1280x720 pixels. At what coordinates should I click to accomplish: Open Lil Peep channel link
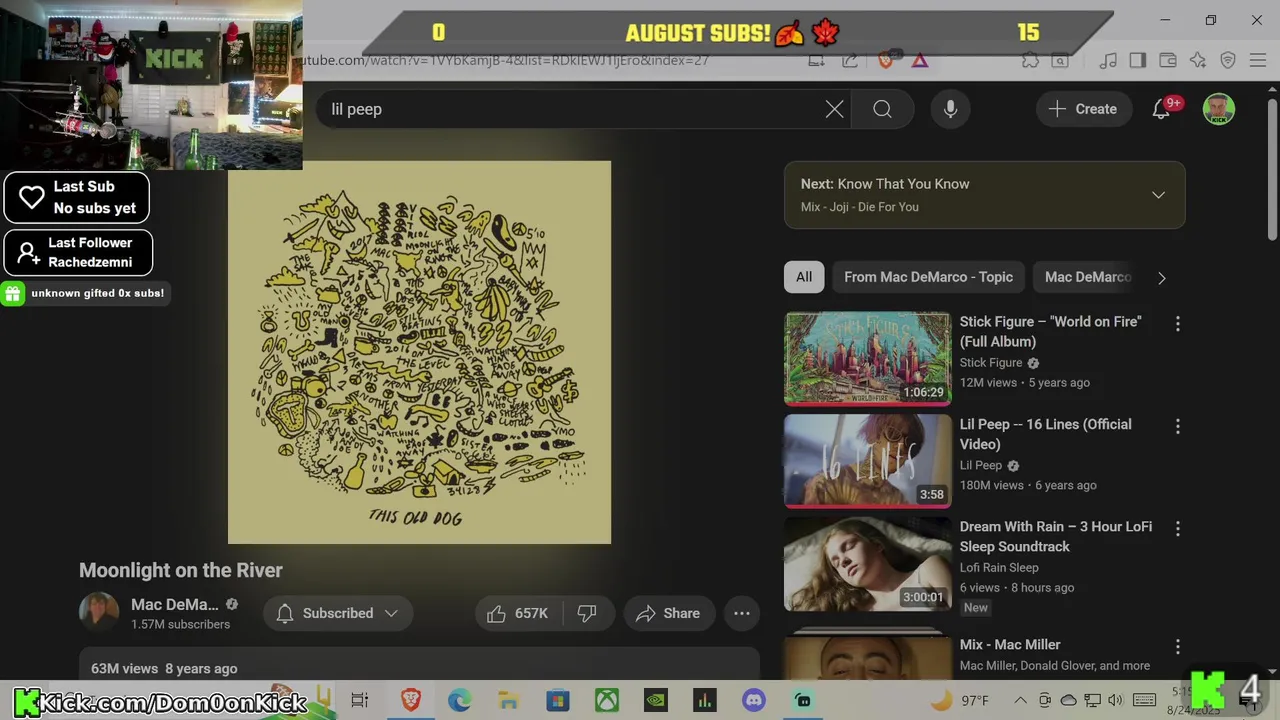click(981, 465)
